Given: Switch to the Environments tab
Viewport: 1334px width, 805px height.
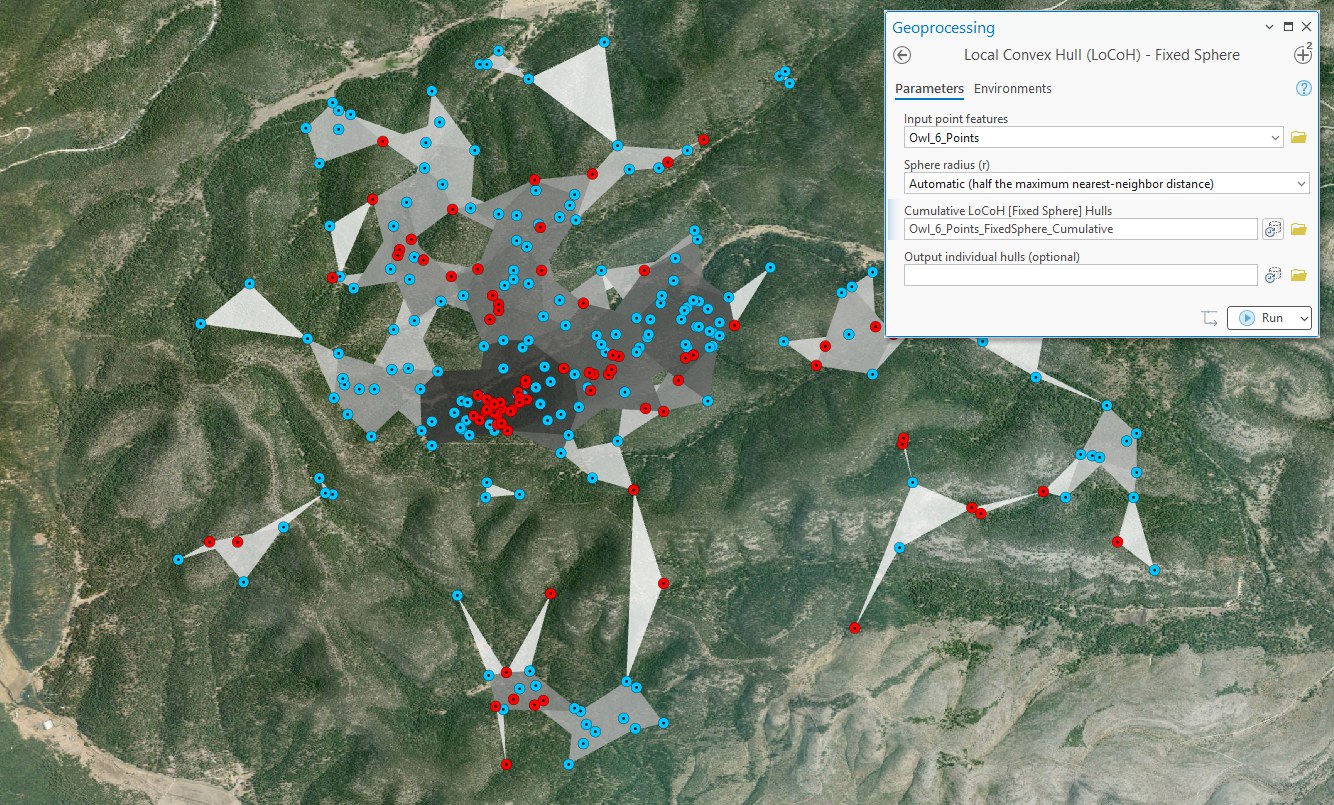Looking at the screenshot, I should (x=1013, y=89).
